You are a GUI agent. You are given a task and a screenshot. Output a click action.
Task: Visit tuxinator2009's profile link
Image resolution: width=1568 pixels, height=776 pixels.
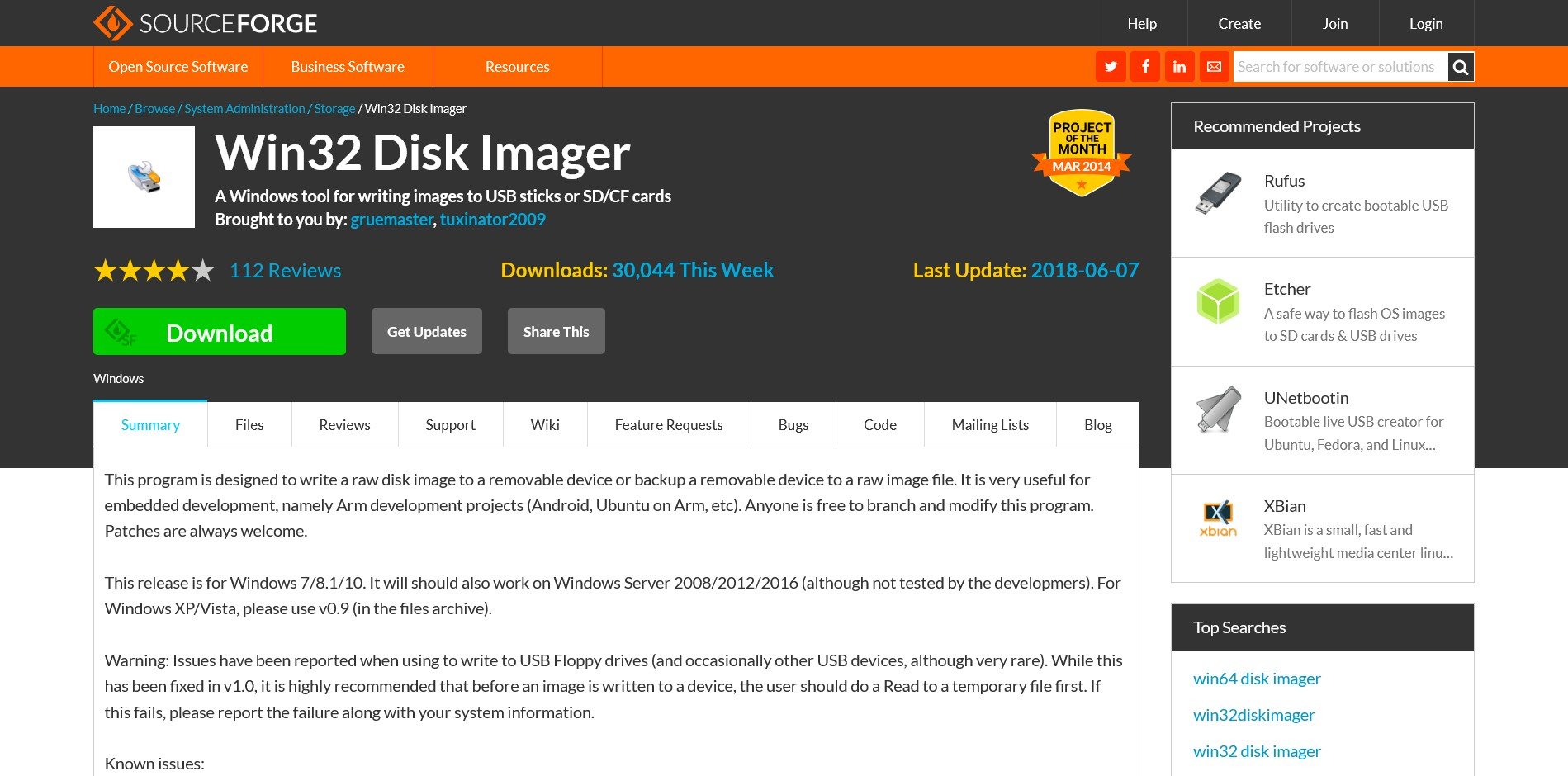pos(492,220)
